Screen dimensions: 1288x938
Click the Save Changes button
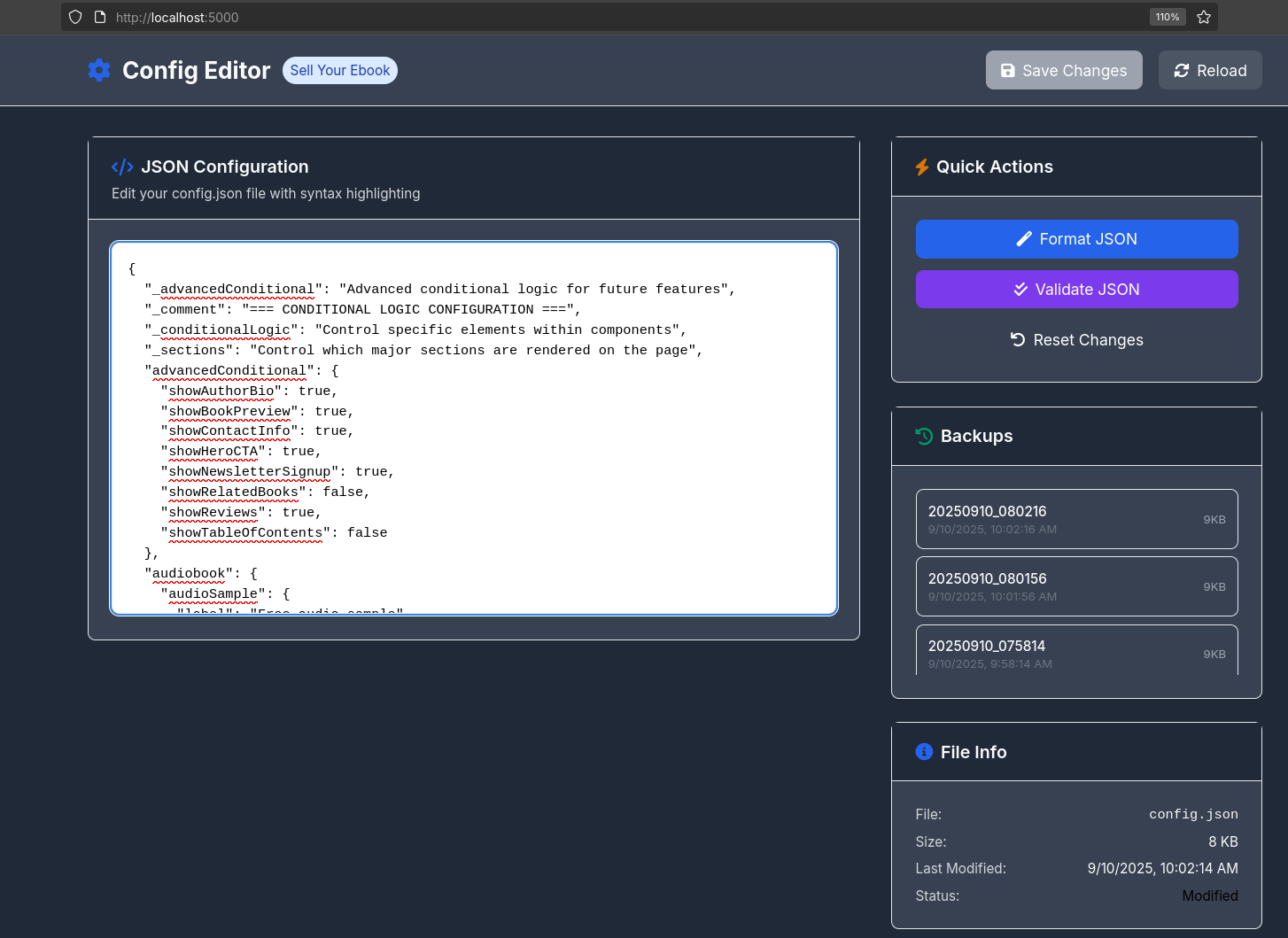(x=1064, y=70)
